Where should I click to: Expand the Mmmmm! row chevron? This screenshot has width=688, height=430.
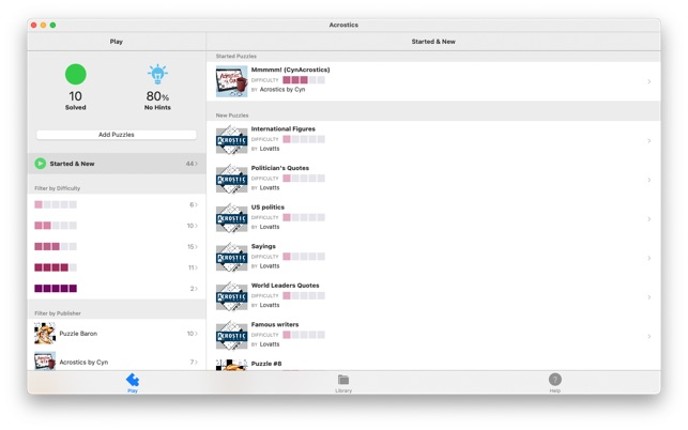click(649, 82)
